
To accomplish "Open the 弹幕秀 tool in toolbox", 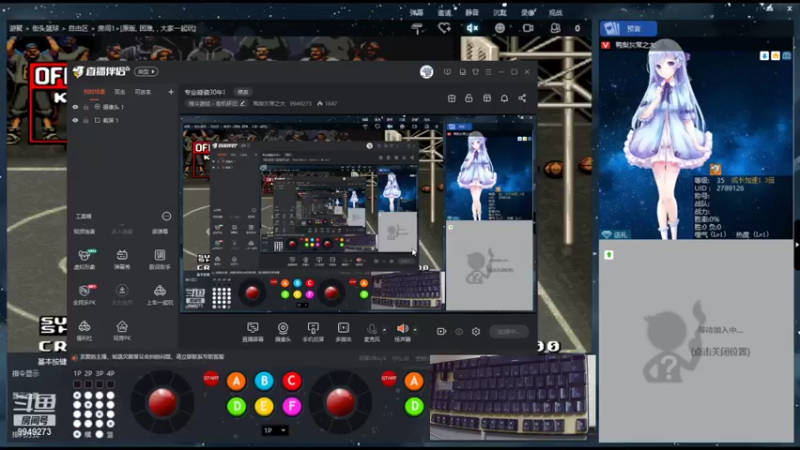I will tap(122, 259).
